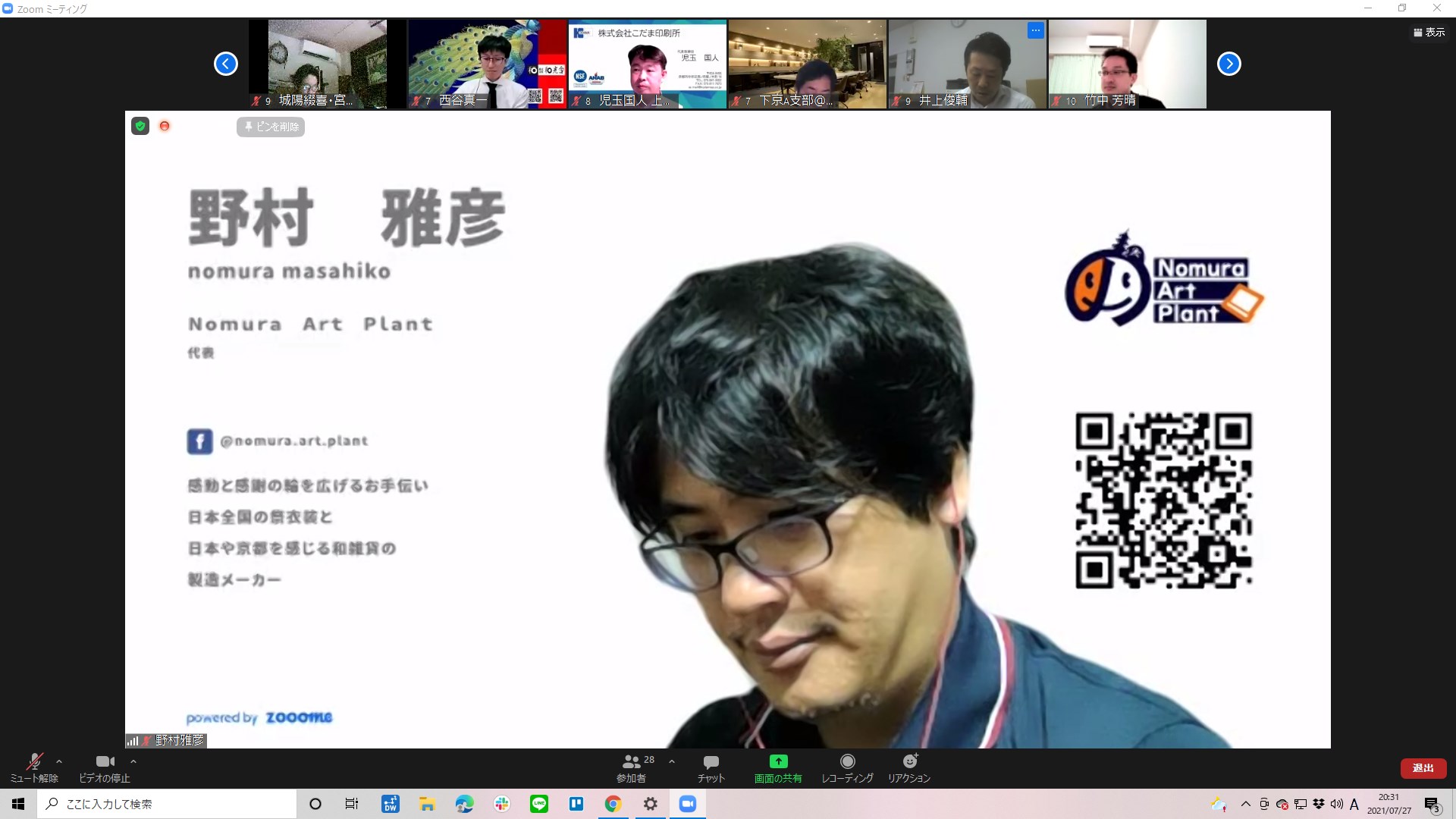This screenshot has width=1456, height=819.
Task: Show previous participants with left arrow
Action: click(x=226, y=64)
